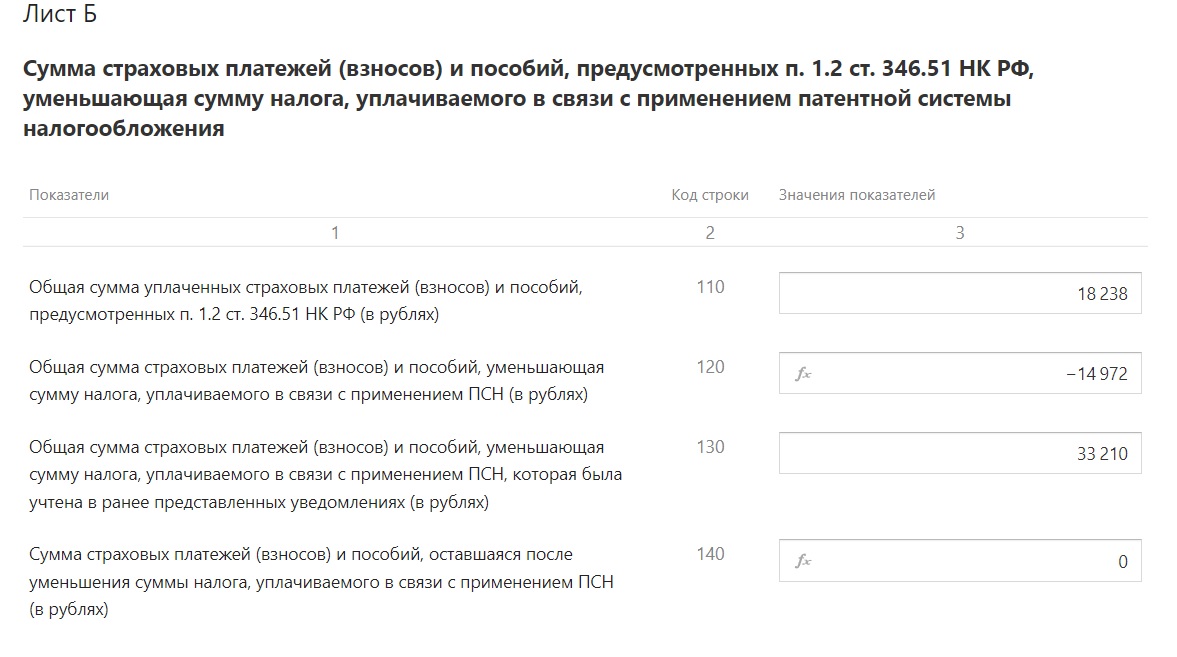1177x657 pixels.
Task: Click column number 1 under Показатели
Action: click(x=335, y=233)
